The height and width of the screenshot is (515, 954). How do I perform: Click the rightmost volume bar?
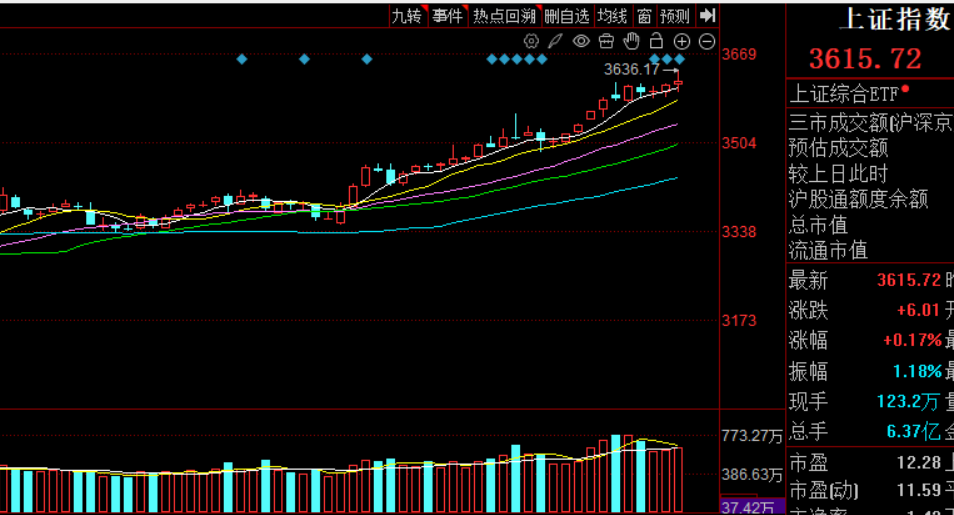tap(678, 480)
